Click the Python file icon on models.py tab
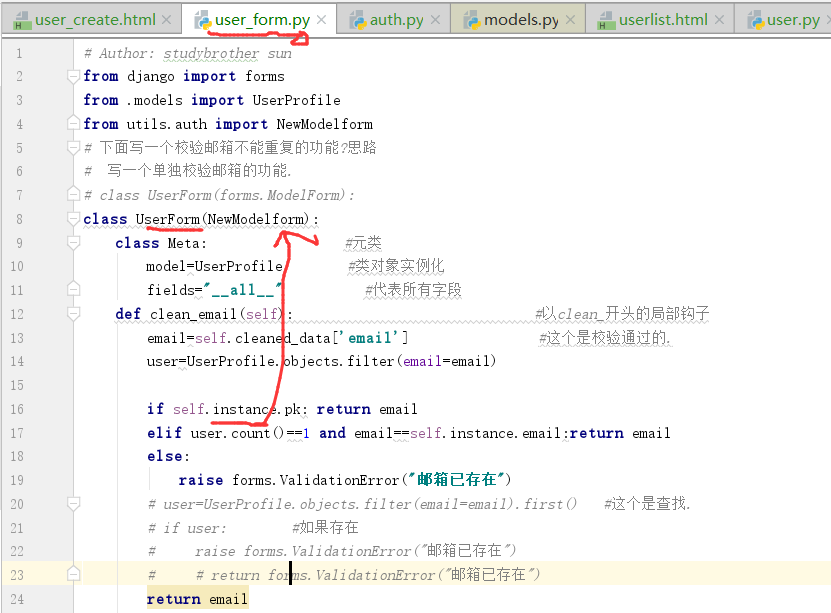This screenshot has width=831, height=613. click(472, 21)
